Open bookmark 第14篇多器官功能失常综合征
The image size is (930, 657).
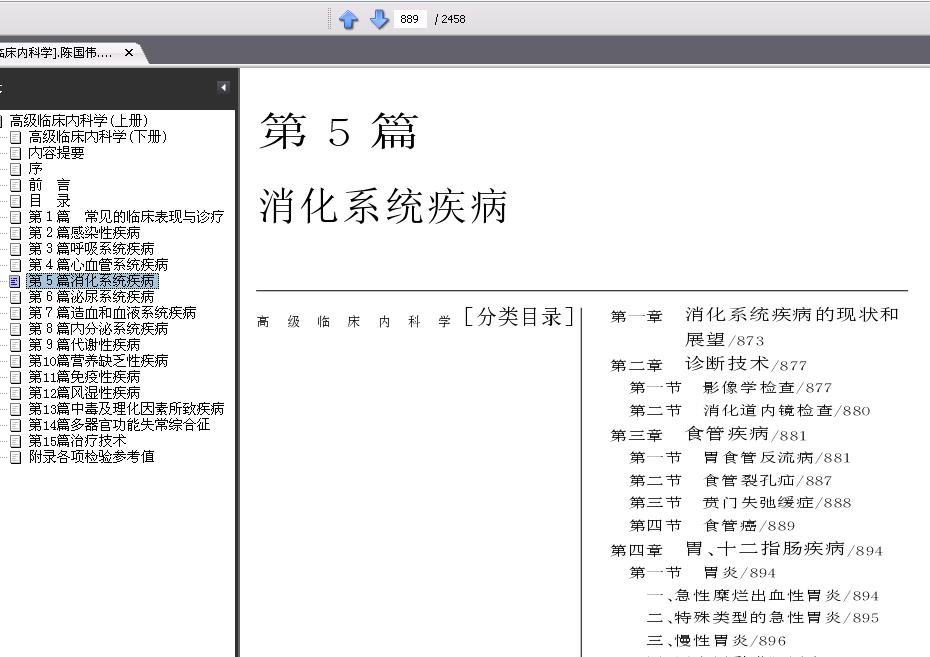tap(119, 425)
